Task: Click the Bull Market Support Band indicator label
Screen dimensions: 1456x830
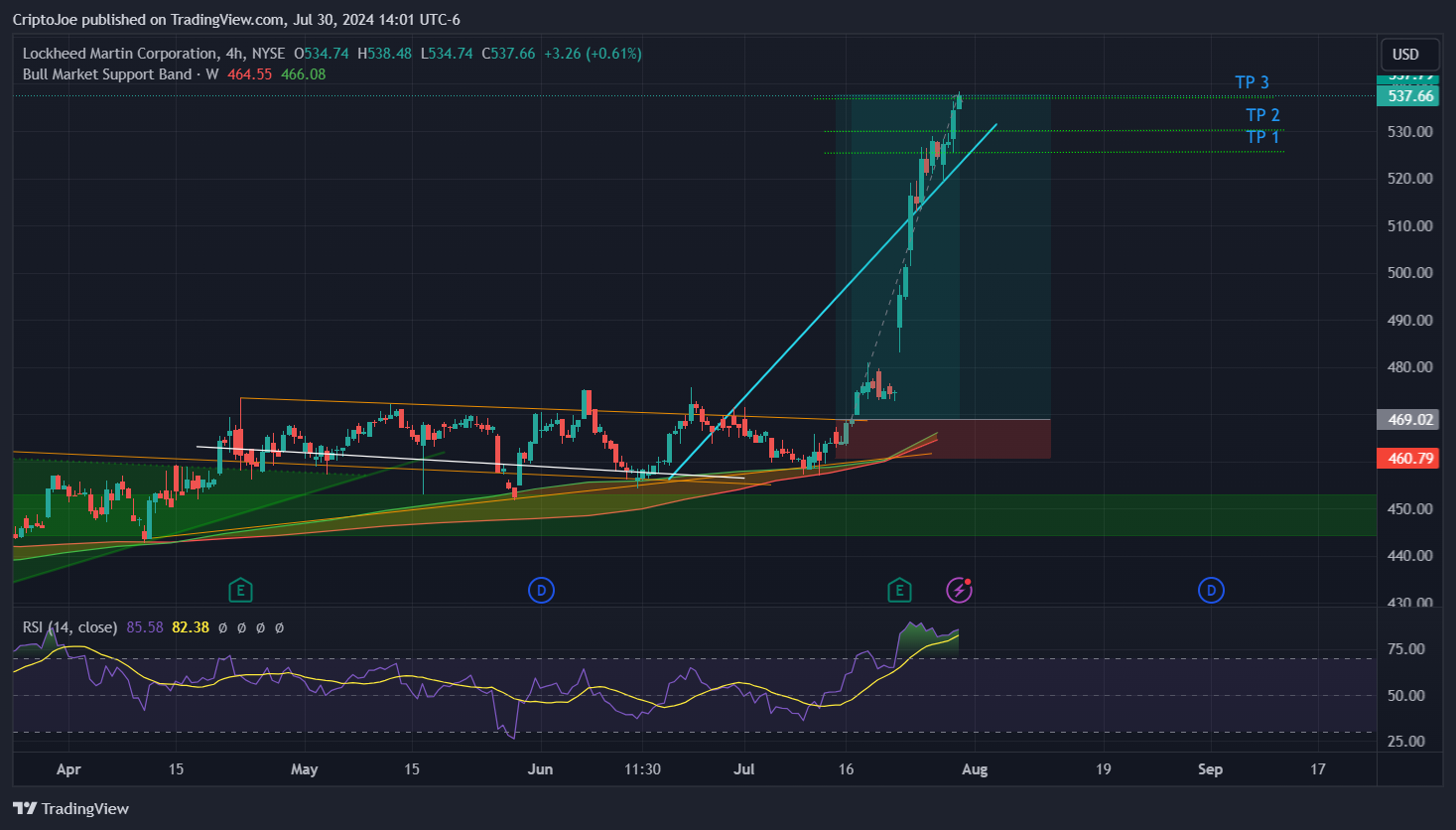Action: coord(107,74)
